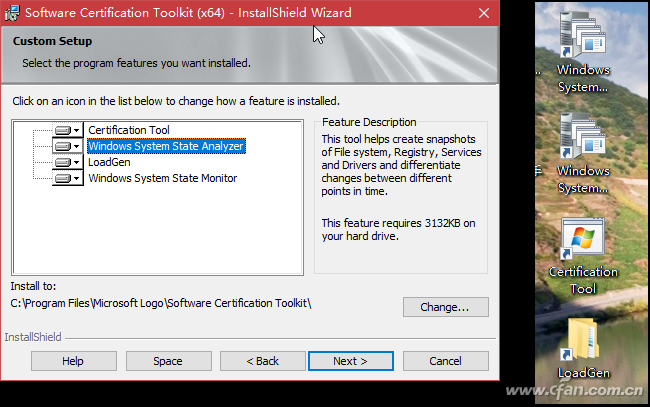This screenshot has height=407, width=650.
Task: Proceed with the Next button
Action: pos(351,361)
